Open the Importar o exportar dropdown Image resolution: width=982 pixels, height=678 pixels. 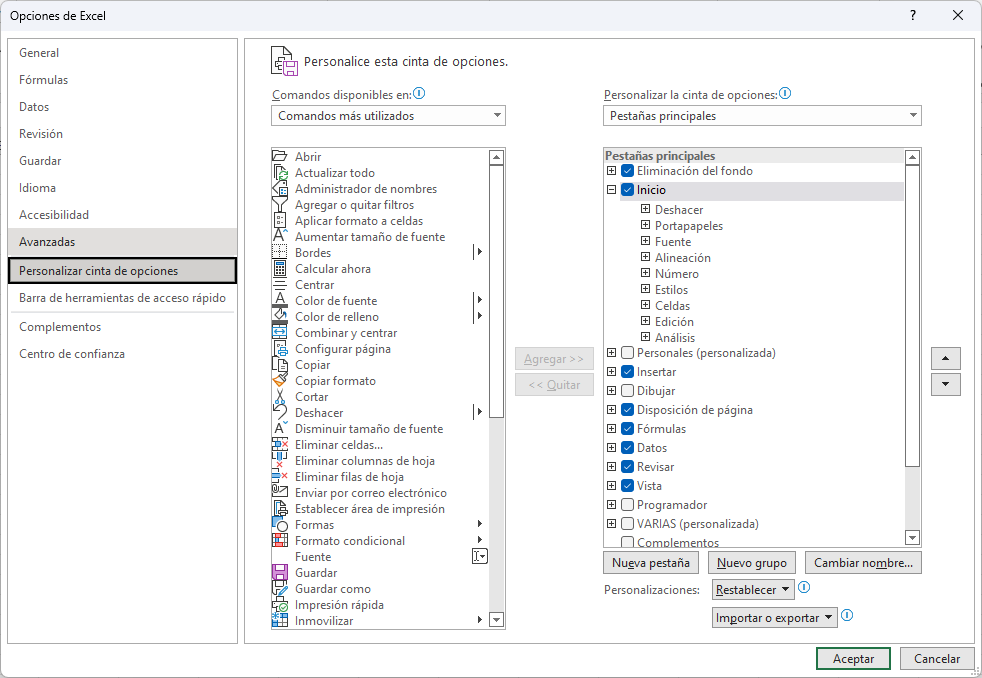click(775, 618)
